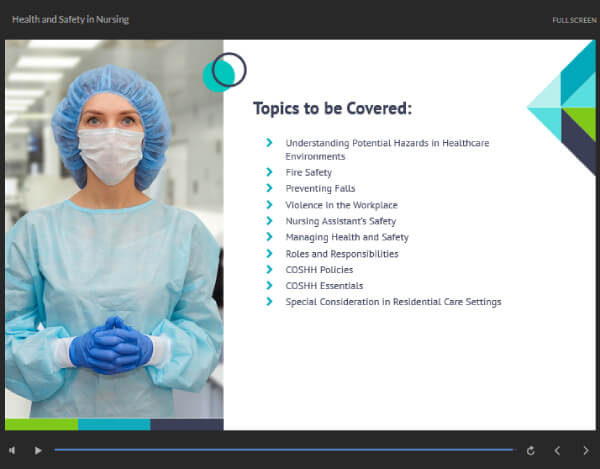Click the Topics to be Covered heading
This screenshot has height=469, width=600.
click(333, 108)
